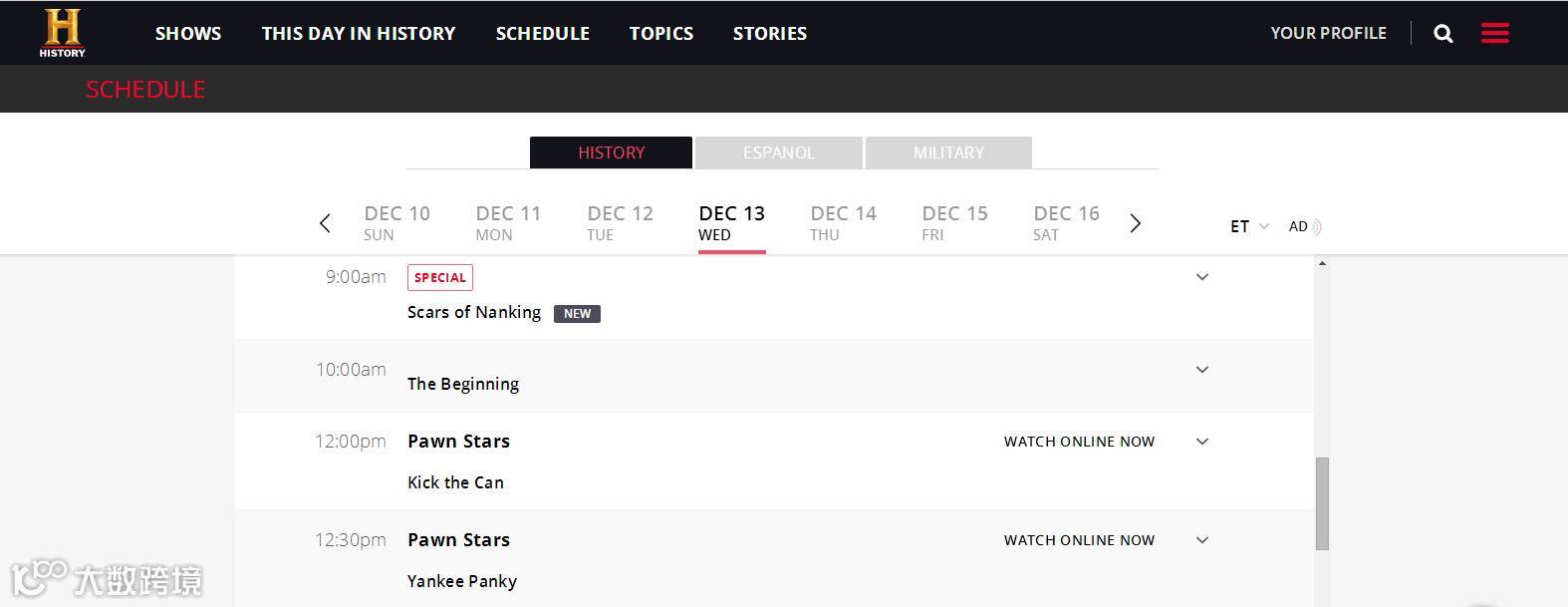Screen dimensions: 1568x607
Task: Open the red hamburger menu
Action: 1494,33
